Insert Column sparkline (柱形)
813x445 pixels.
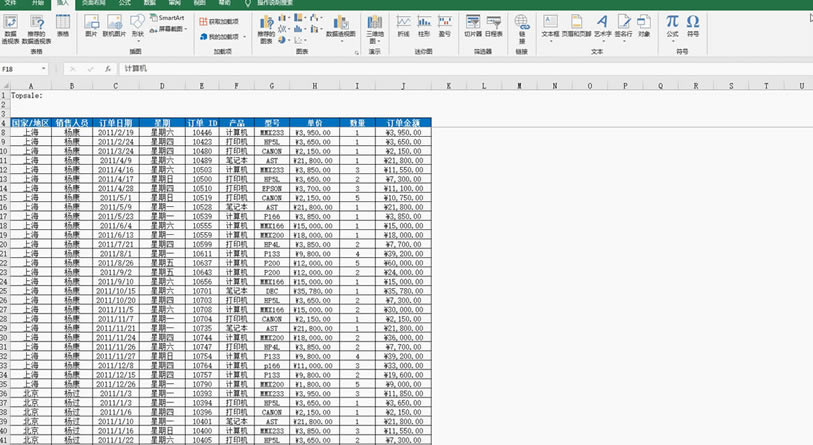(x=424, y=26)
